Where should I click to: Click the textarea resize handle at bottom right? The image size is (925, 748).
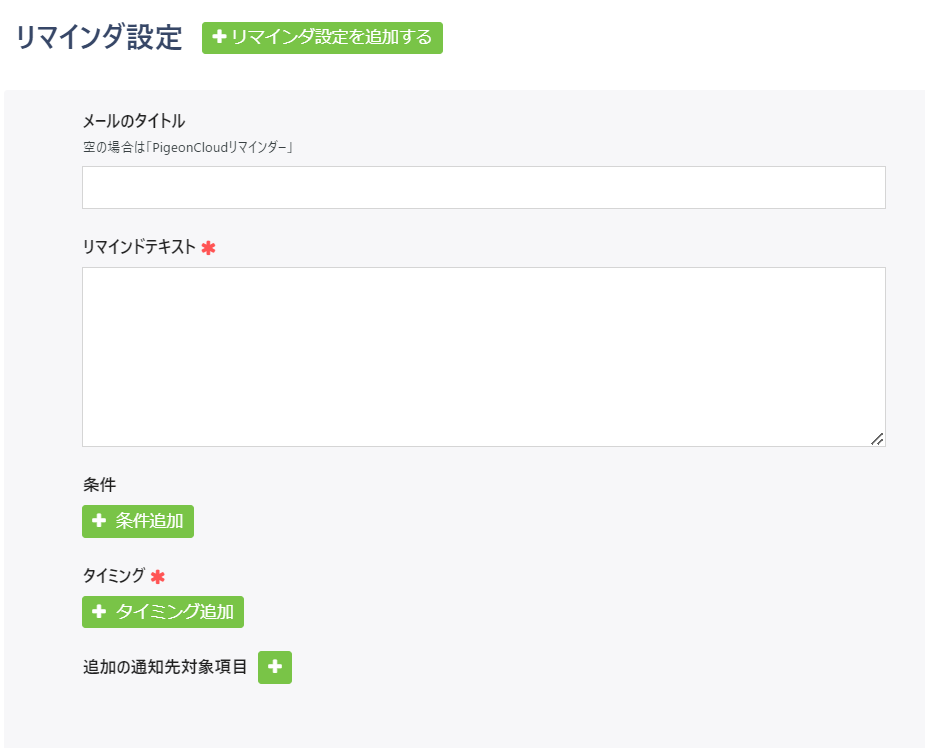coord(877,437)
